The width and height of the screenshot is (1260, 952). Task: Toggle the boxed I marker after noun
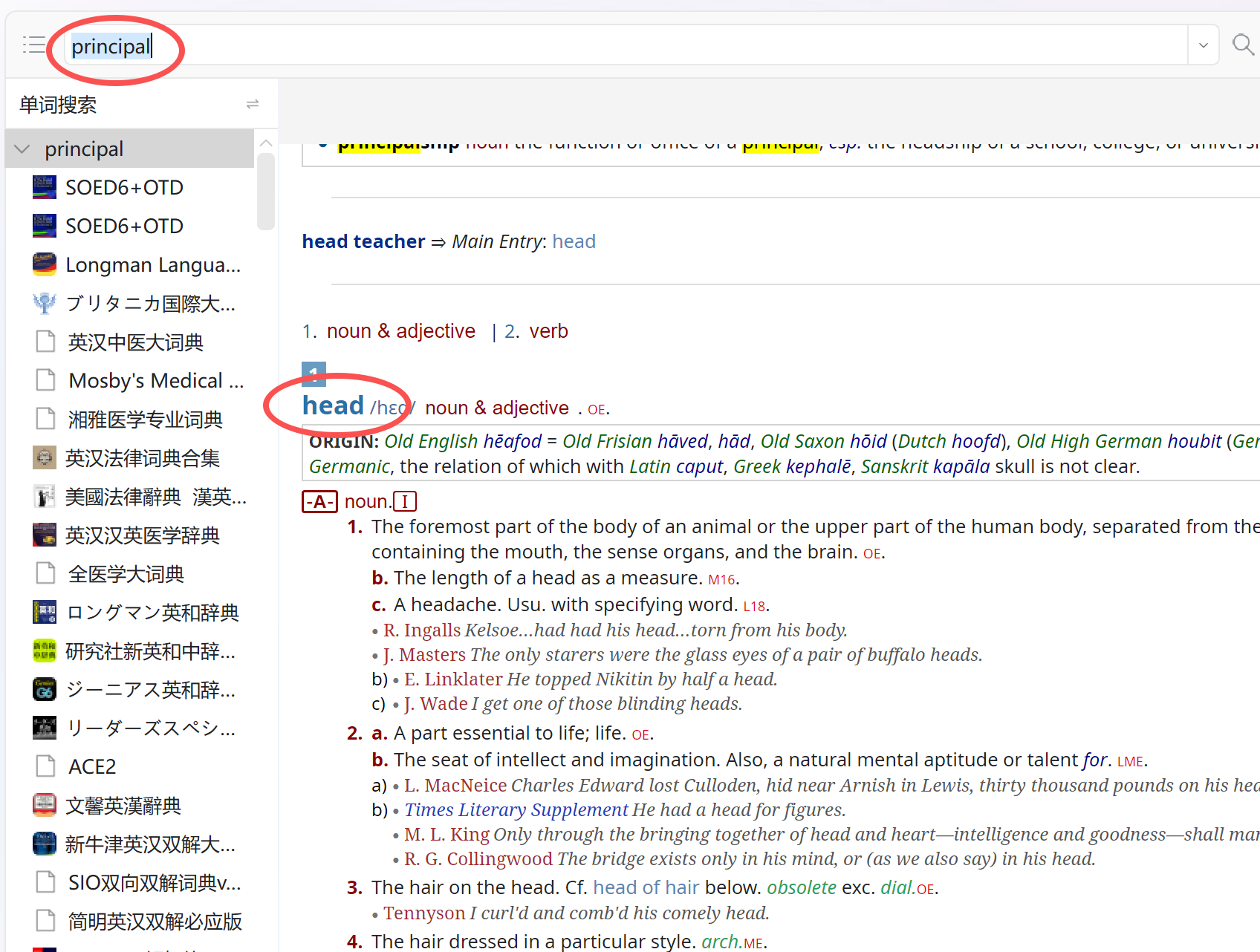pos(405,502)
